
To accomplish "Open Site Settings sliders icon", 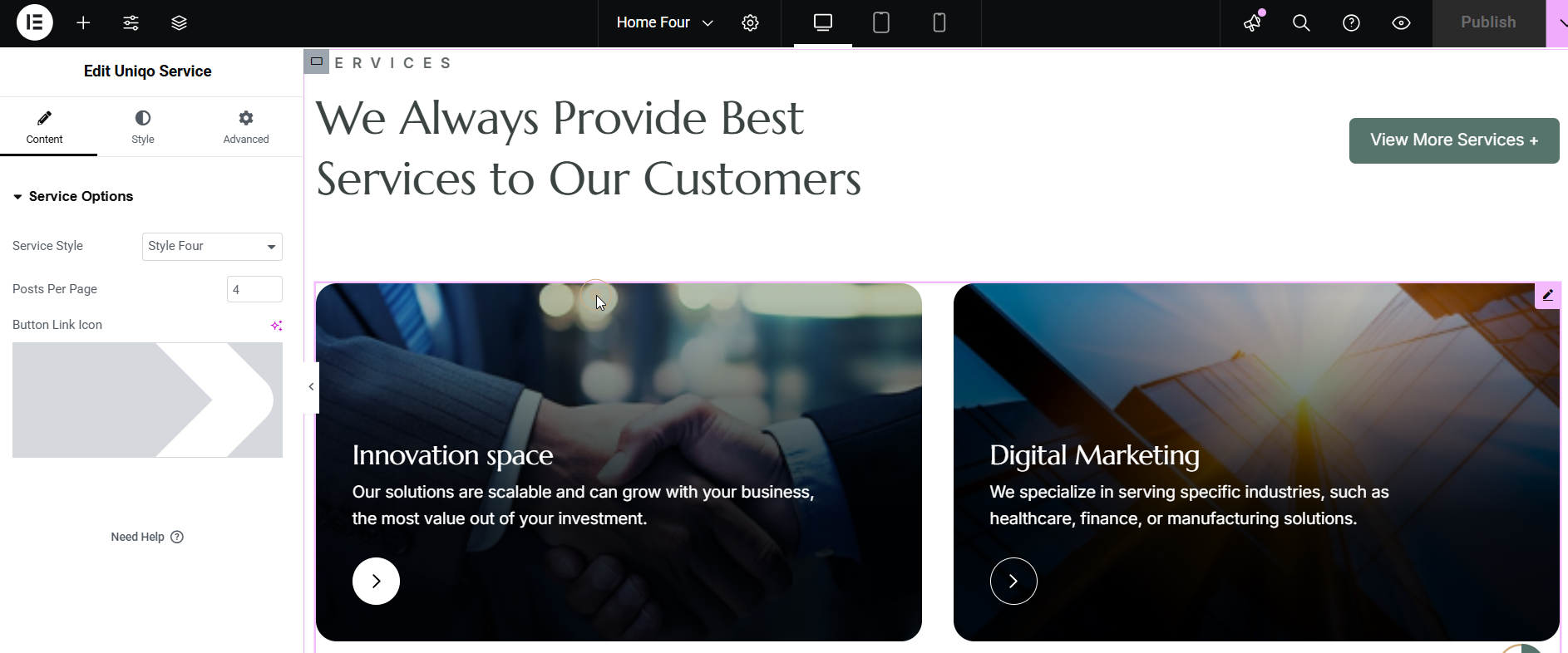I will (x=131, y=23).
